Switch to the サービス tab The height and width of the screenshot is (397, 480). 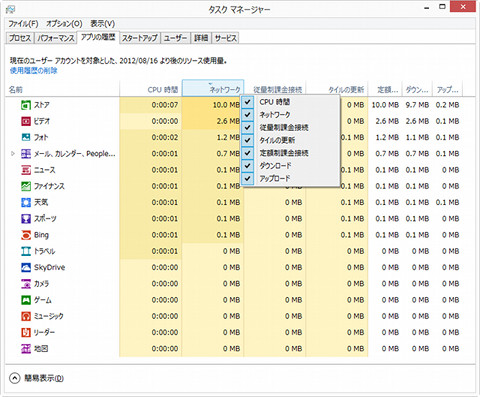tap(226, 38)
